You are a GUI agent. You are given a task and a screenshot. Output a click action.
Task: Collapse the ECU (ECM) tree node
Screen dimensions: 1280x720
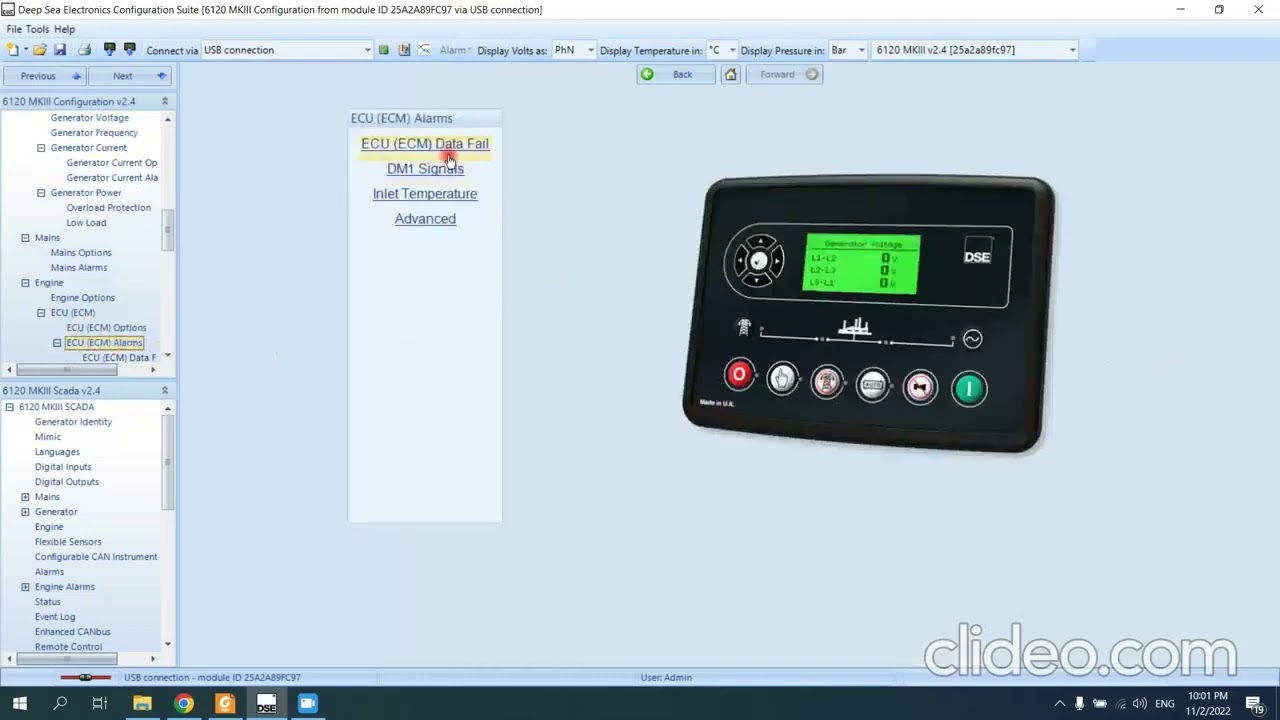click(41, 313)
